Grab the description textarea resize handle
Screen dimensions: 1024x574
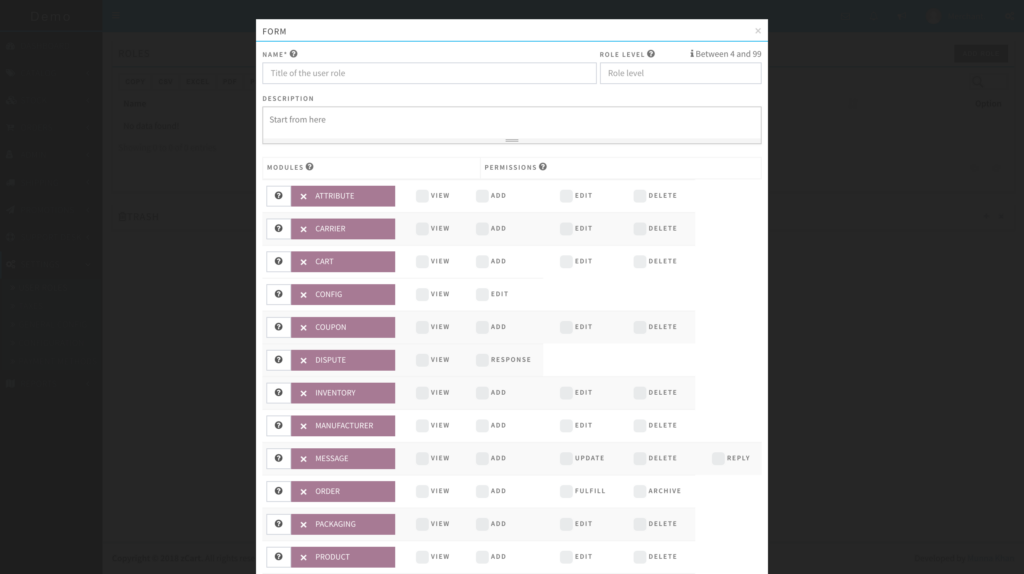pyautogui.click(x=512, y=140)
